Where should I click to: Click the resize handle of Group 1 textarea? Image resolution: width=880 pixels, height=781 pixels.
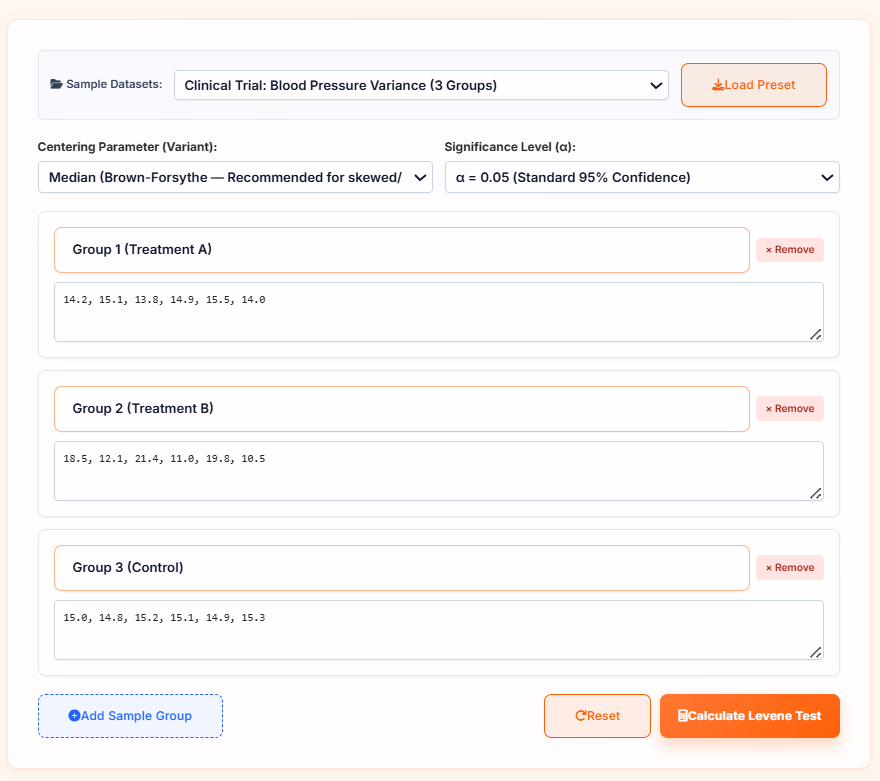816,335
